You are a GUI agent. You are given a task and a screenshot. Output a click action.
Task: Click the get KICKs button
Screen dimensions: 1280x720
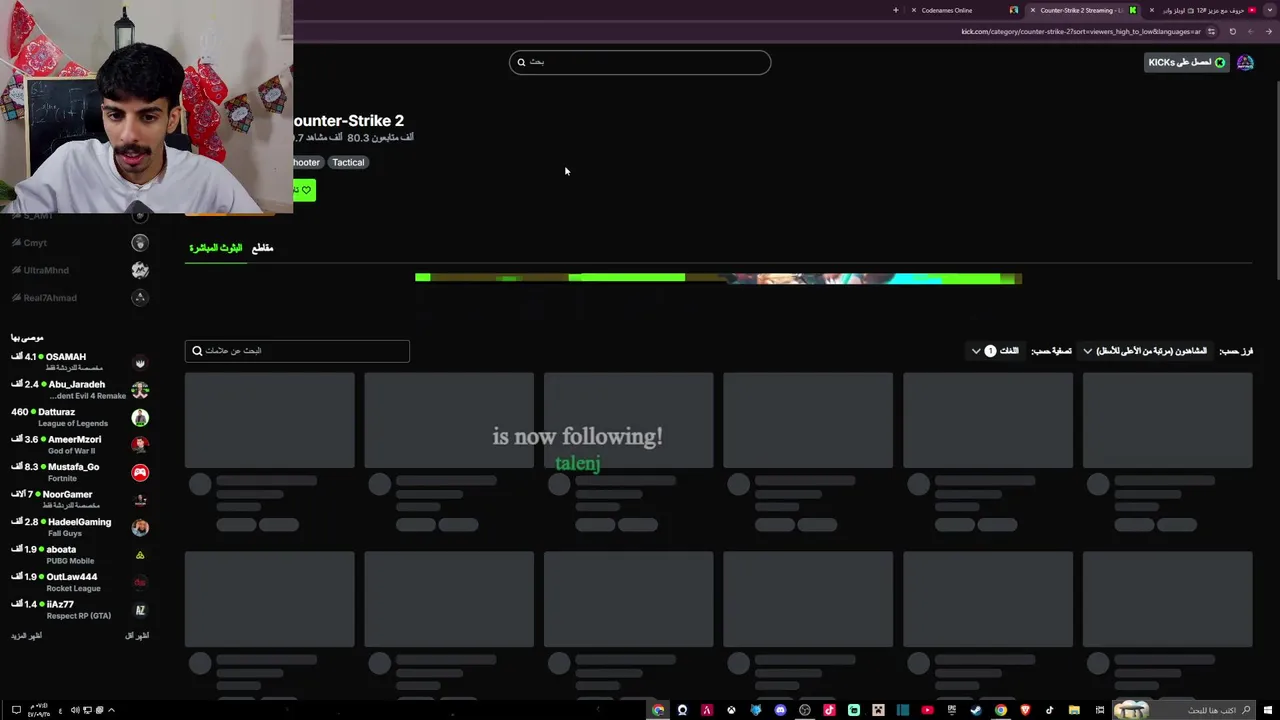[x=1187, y=62]
